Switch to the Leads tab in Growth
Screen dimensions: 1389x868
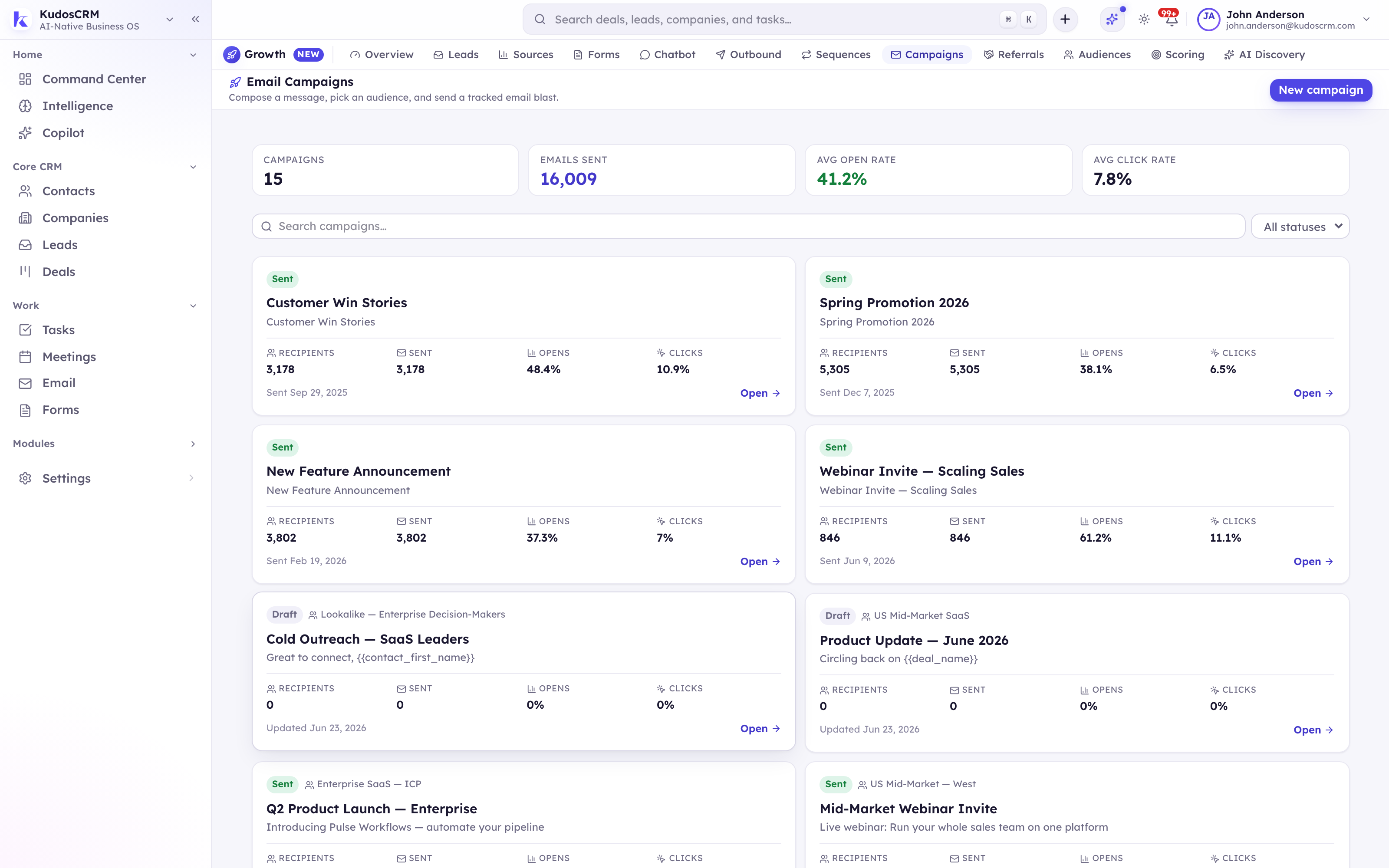(456, 55)
